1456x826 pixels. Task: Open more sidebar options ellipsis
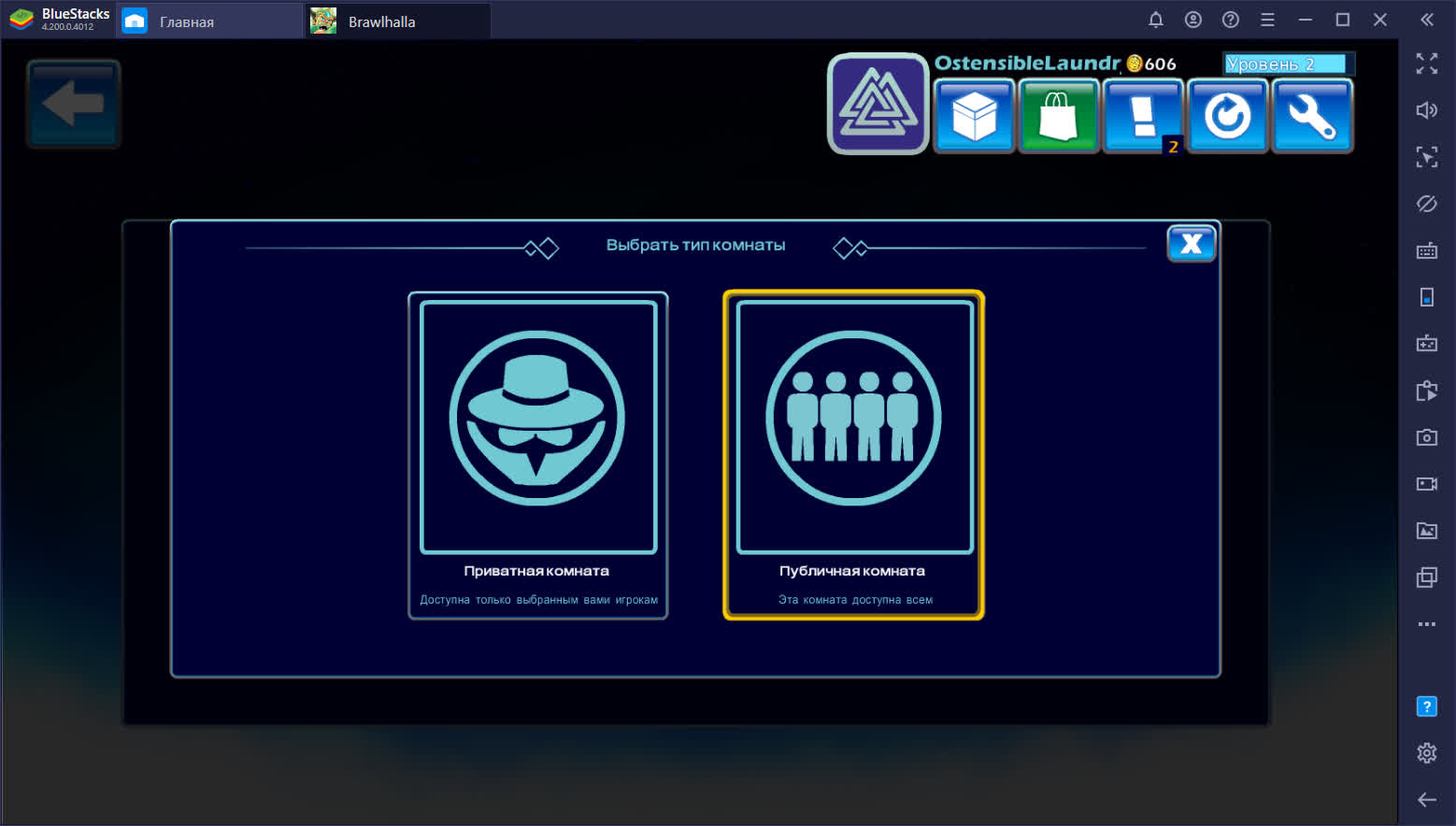pyautogui.click(x=1427, y=624)
